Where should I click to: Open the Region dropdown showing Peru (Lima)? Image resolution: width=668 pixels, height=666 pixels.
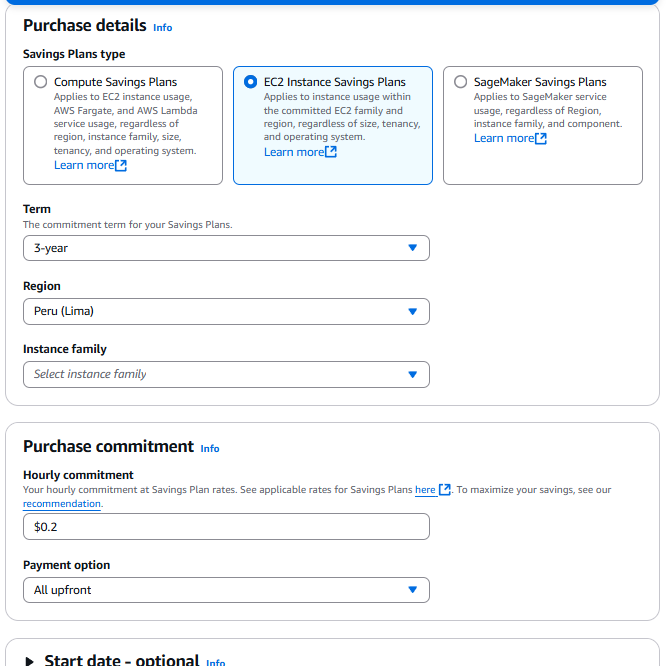tap(226, 311)
